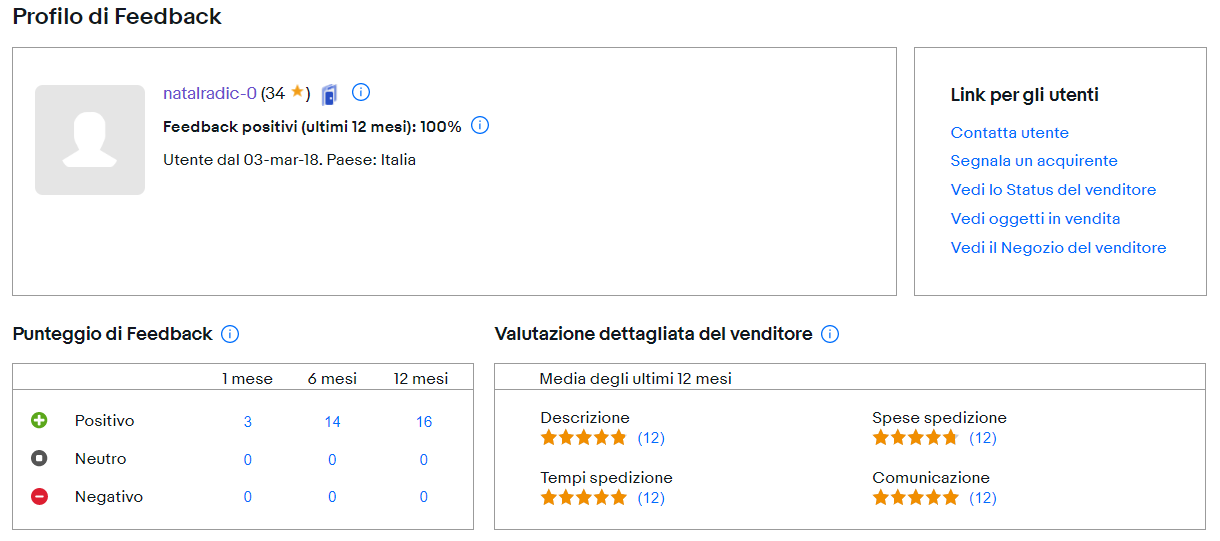Screen dimensions: 1220x541
Task: Click the green Positivo plus icon
Action: coord(39,421)
